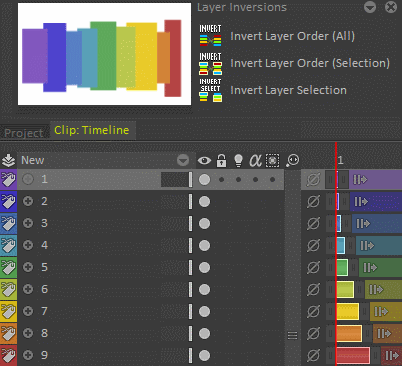Click the alpha transparency column header icon
The width and height of the screenshot is (402, 366).
click(255, 160)
